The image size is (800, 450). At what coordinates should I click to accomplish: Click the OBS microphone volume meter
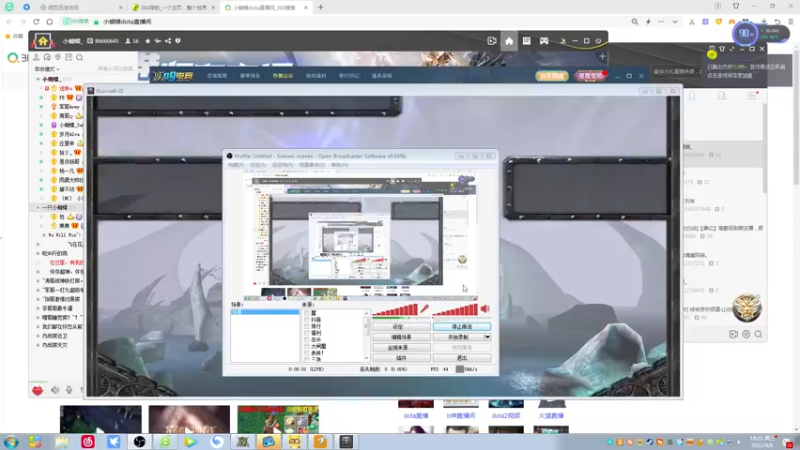(395, 309)
